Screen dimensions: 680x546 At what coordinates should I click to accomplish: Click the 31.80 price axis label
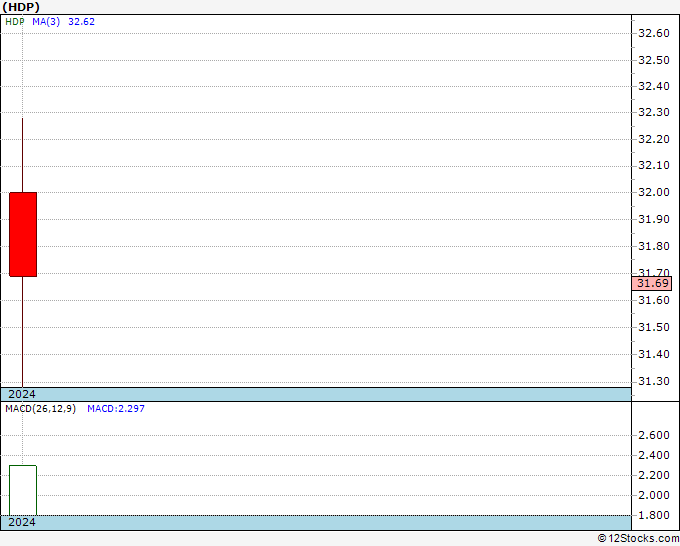click(654, 246)
